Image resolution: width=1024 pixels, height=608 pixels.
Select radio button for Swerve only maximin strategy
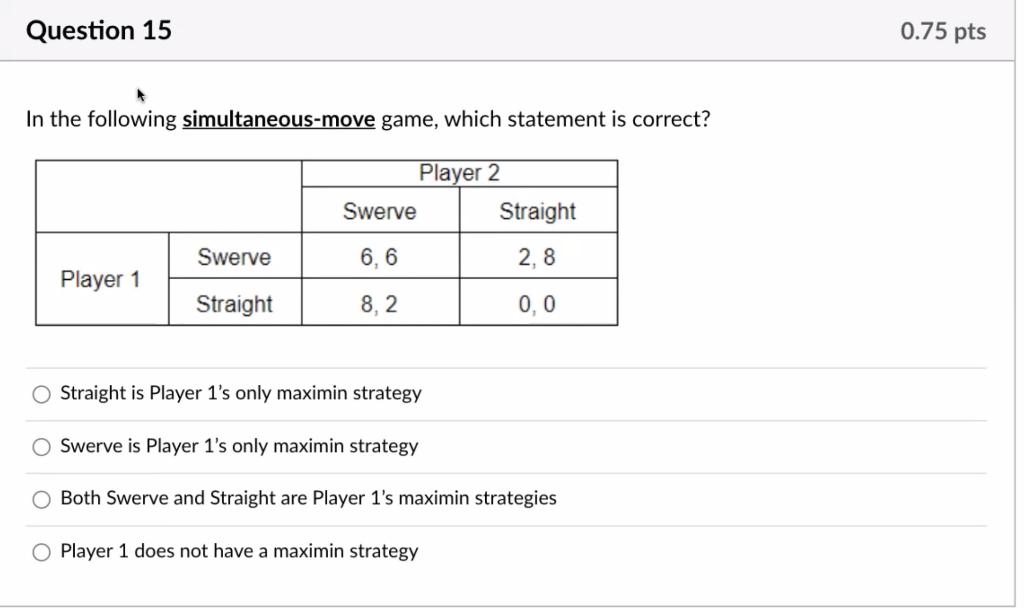(42, 447)
